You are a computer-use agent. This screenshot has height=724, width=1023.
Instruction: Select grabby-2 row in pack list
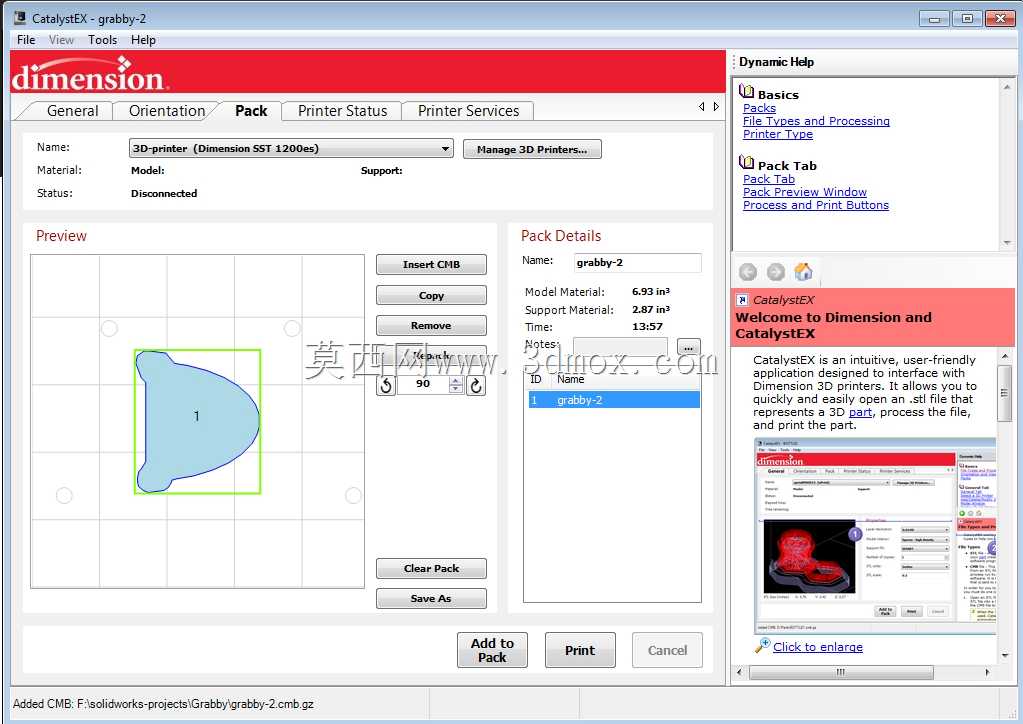tap(613, 400)
